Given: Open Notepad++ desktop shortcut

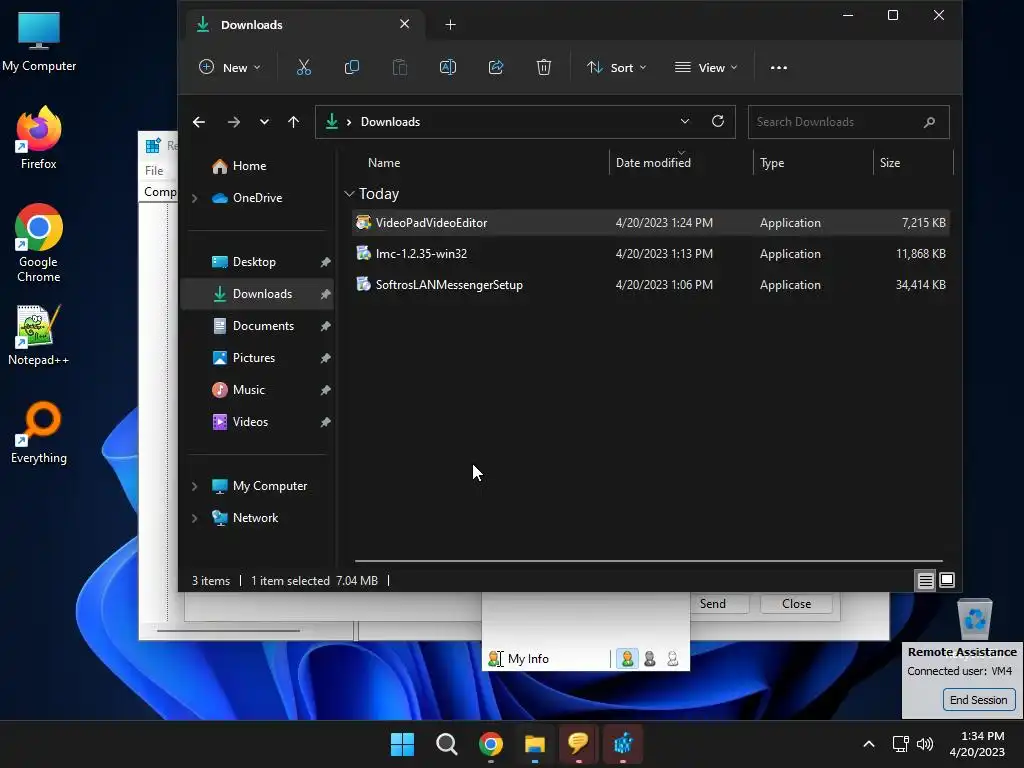Looking at the screenshot, I should [39, 335].
